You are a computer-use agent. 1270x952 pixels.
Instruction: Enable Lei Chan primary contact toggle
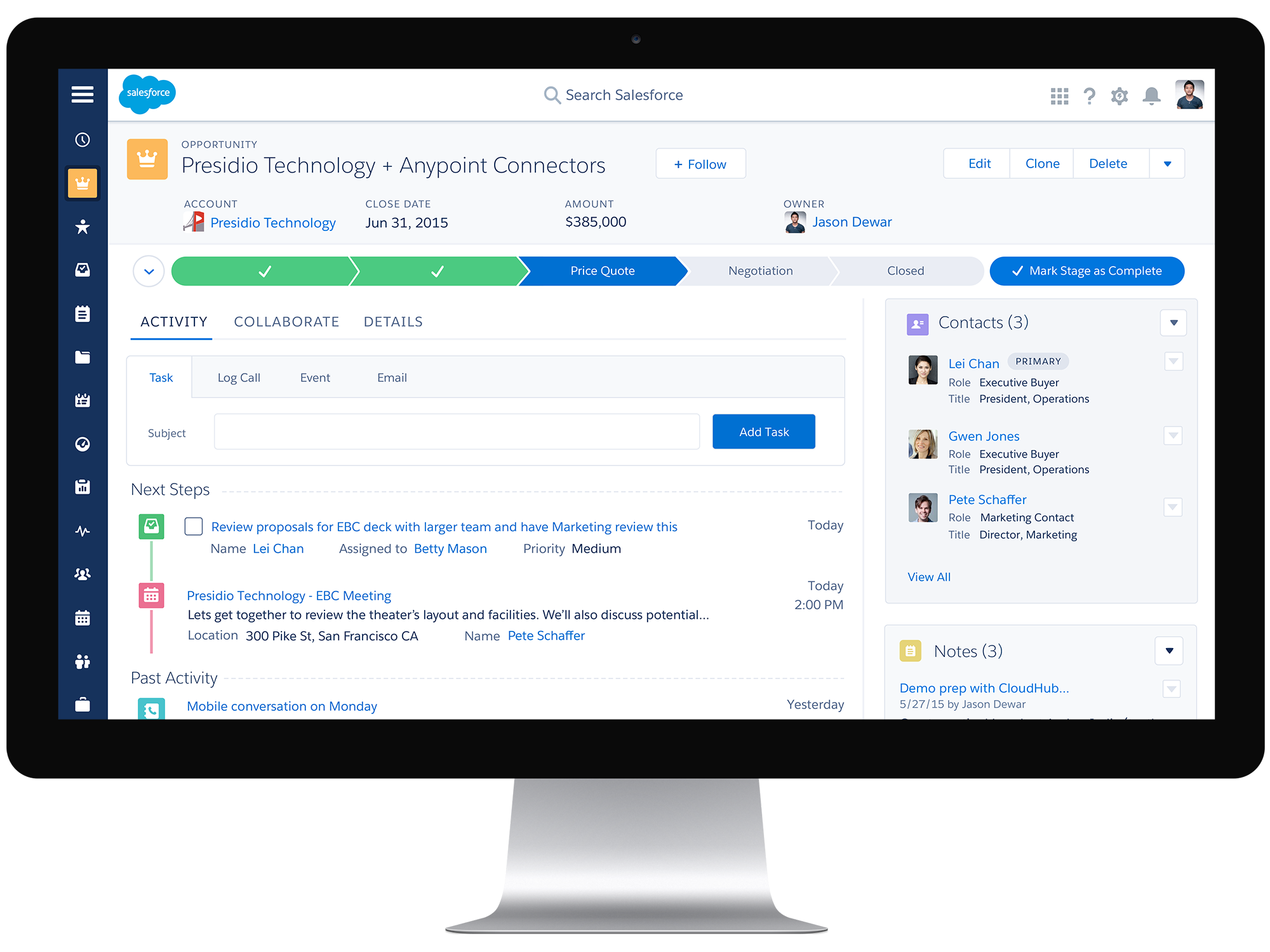coord(1172,361)
